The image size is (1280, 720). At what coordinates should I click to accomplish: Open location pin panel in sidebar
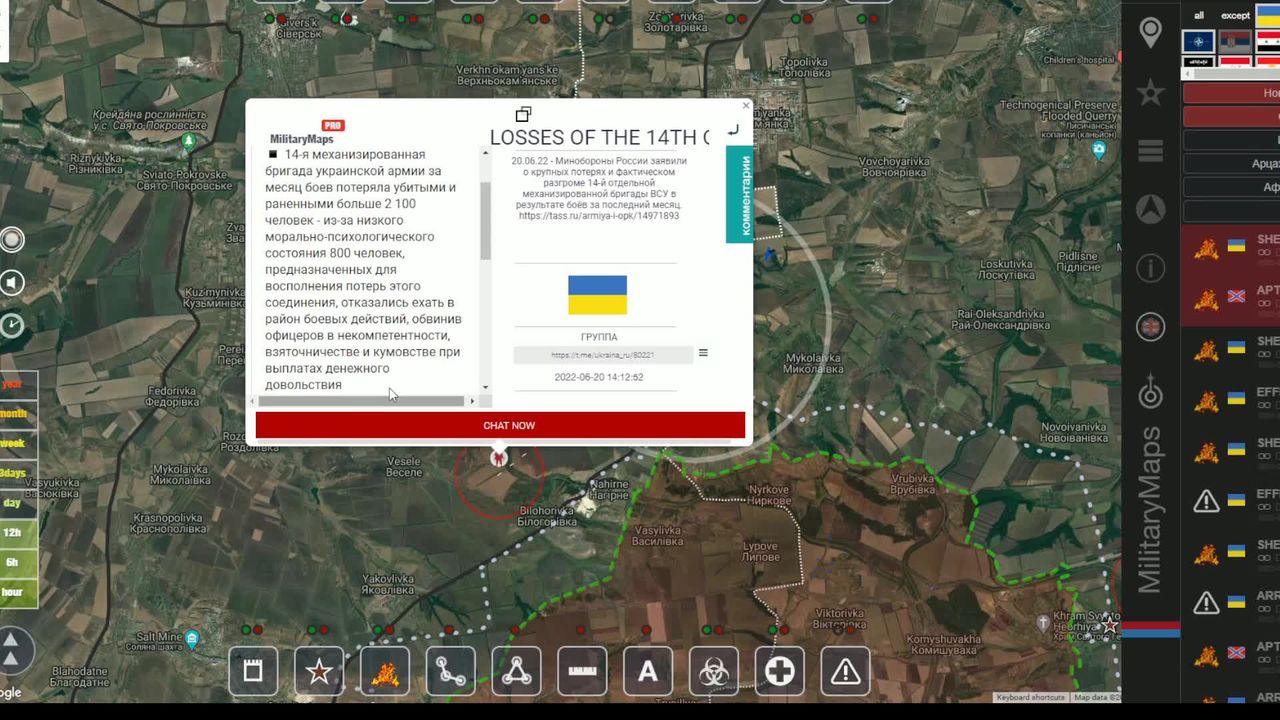pyautogui.click(x=1151, y=33)
